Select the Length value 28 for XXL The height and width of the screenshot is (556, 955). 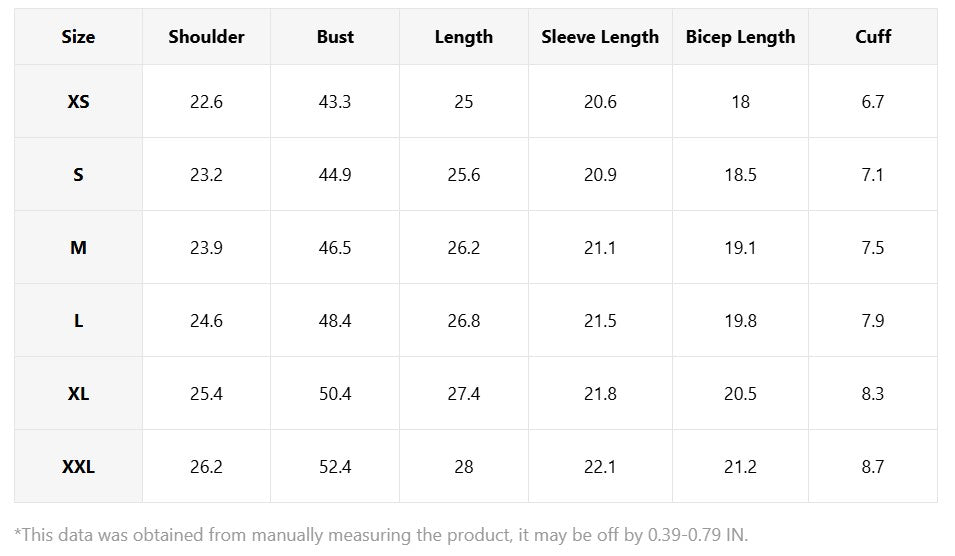[x=464, y=467]
